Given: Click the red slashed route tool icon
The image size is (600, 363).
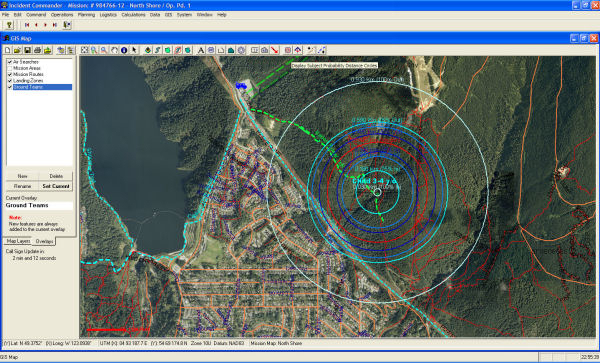Looking at the screenshot, I should click(178, 50).
